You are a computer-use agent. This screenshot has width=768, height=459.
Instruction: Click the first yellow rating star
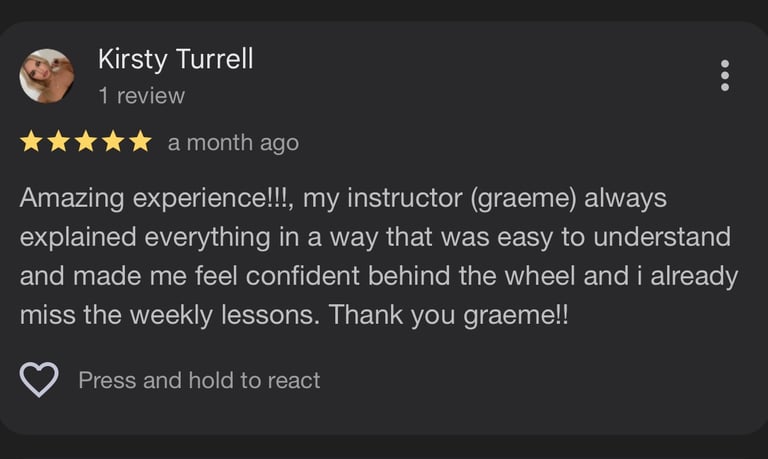coord(31,141)
